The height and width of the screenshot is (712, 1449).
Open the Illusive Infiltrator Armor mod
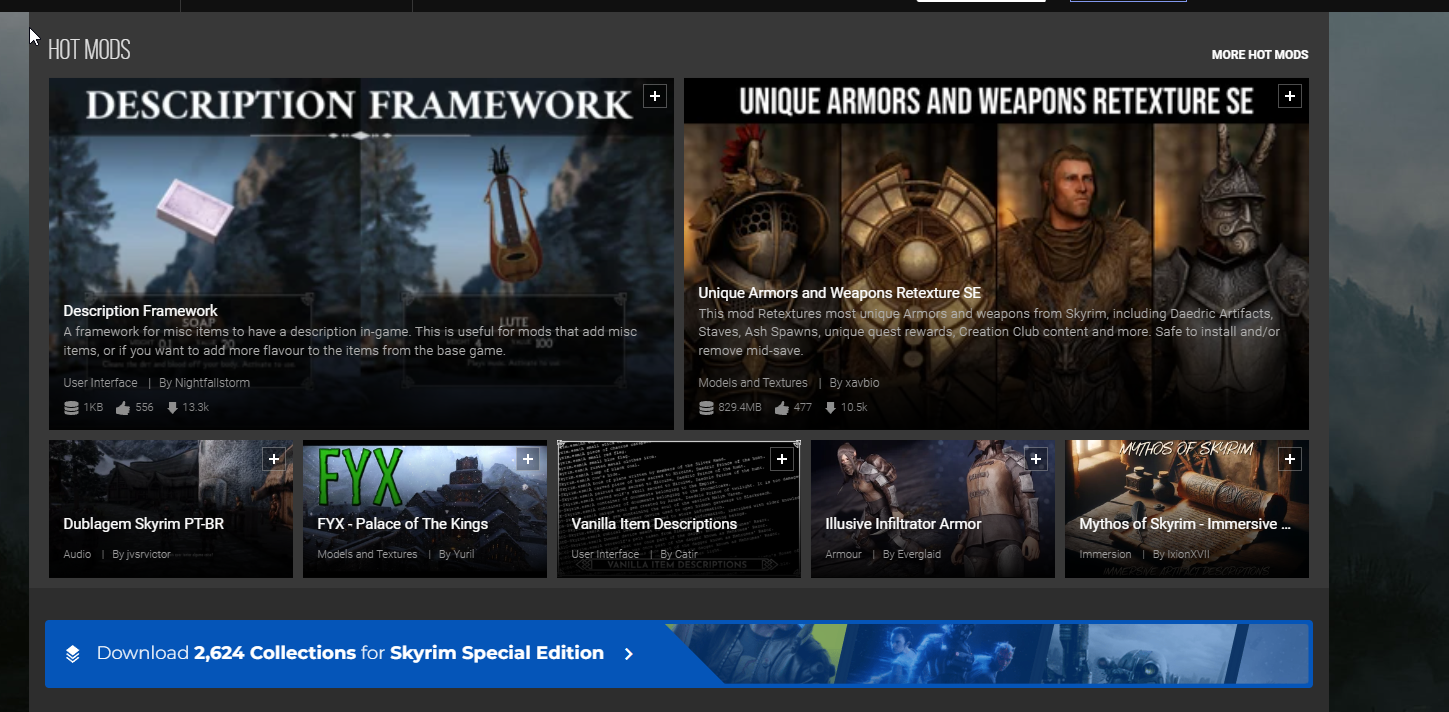(x=902, y=524)
